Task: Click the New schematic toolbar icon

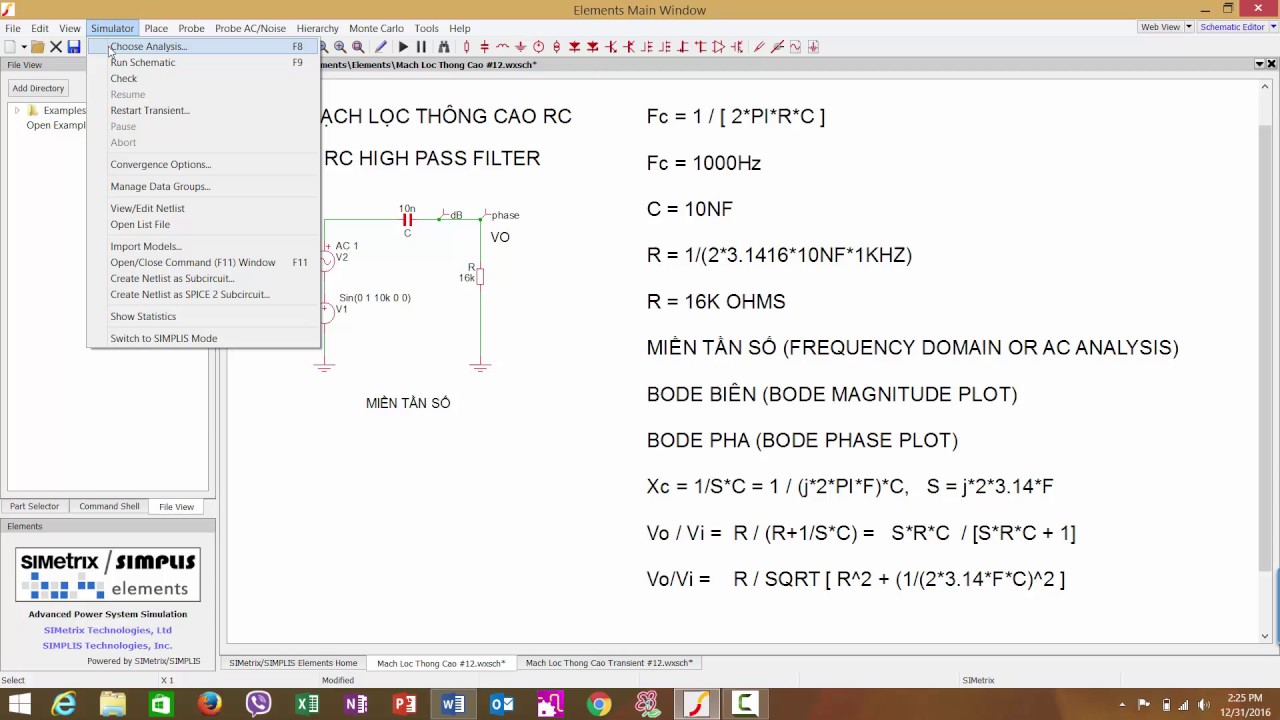Action: click(x=10, y=47)
